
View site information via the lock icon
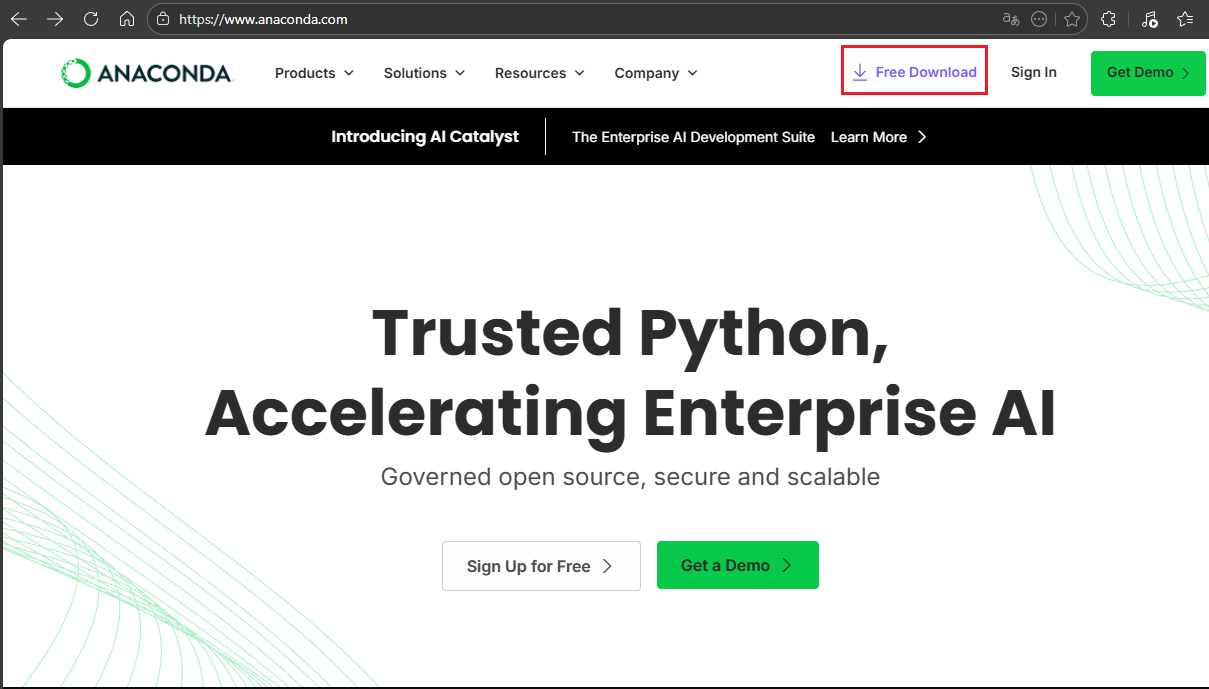[163, 19]
